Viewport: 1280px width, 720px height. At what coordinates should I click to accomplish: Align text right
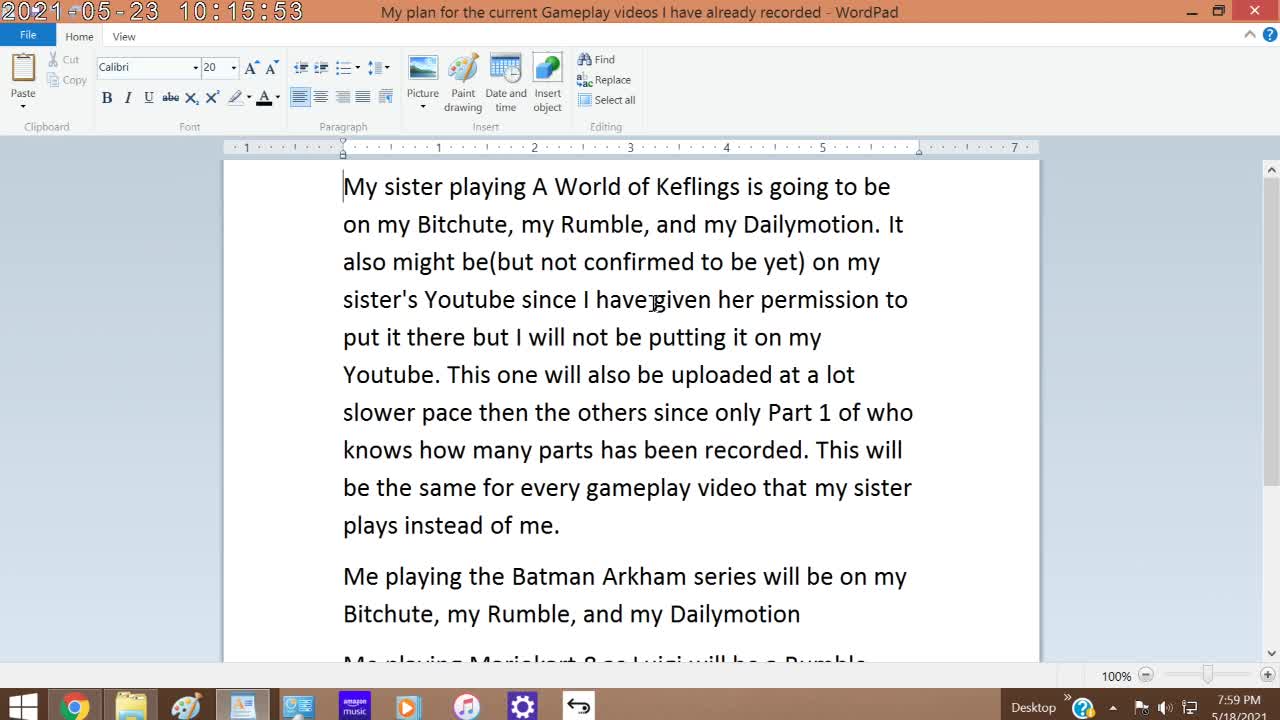pyautogui.click(x=342, y=97)
